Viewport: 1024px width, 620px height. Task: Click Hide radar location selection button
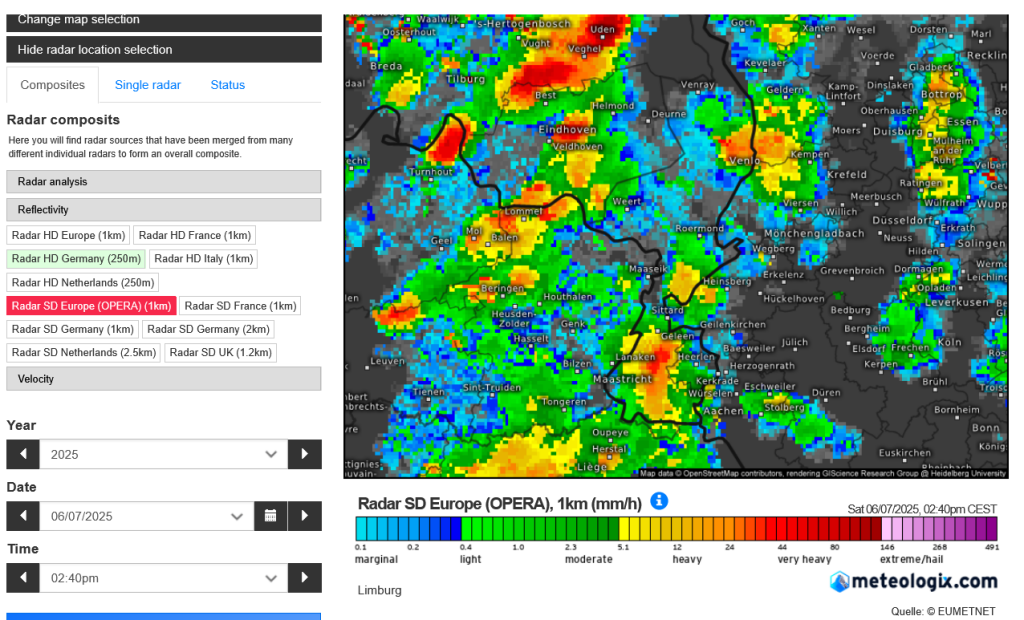(164, 49)
